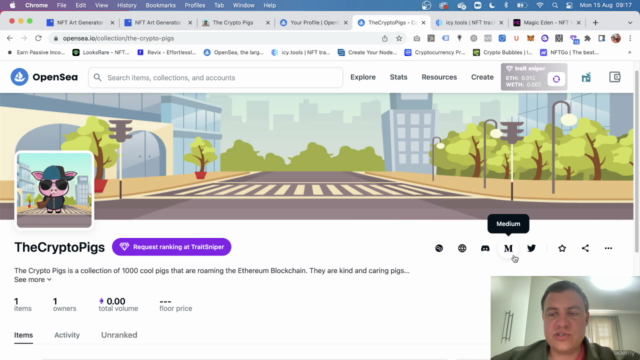Open the Apple menu
Screen dimensions: 640x360
coord(13,5)
